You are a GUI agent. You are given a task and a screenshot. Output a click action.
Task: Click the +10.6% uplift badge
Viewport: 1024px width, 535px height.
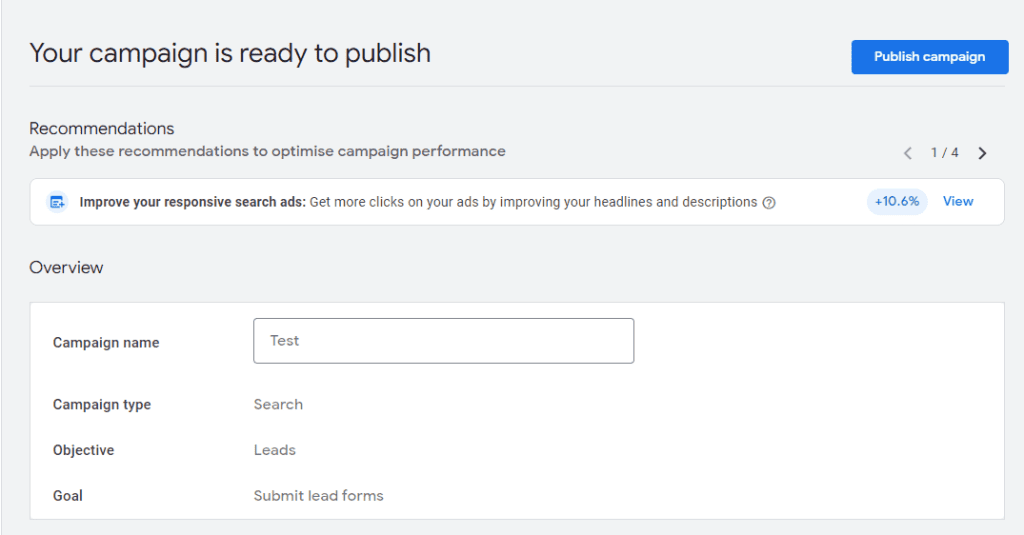point(897,202)
